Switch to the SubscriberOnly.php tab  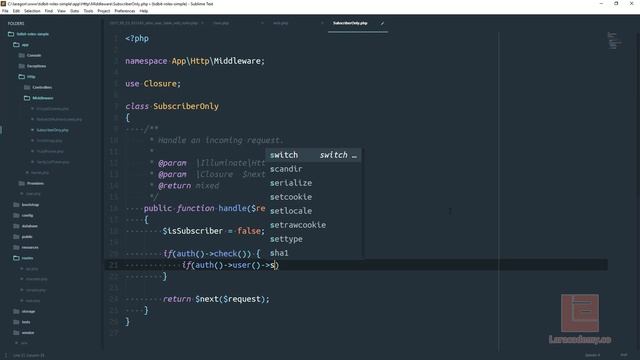[350, 23]
